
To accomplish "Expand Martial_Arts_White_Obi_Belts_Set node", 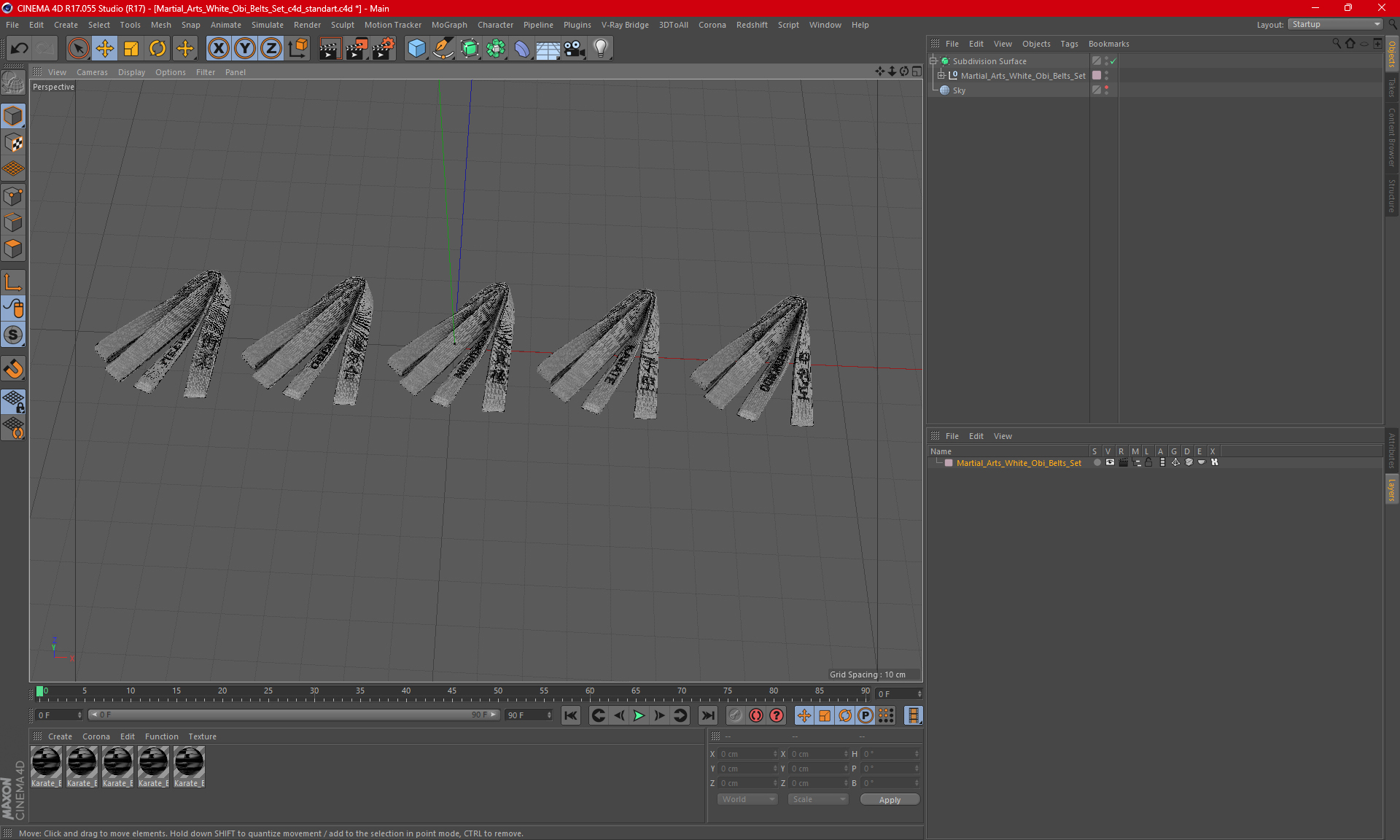I will point(941,76).
